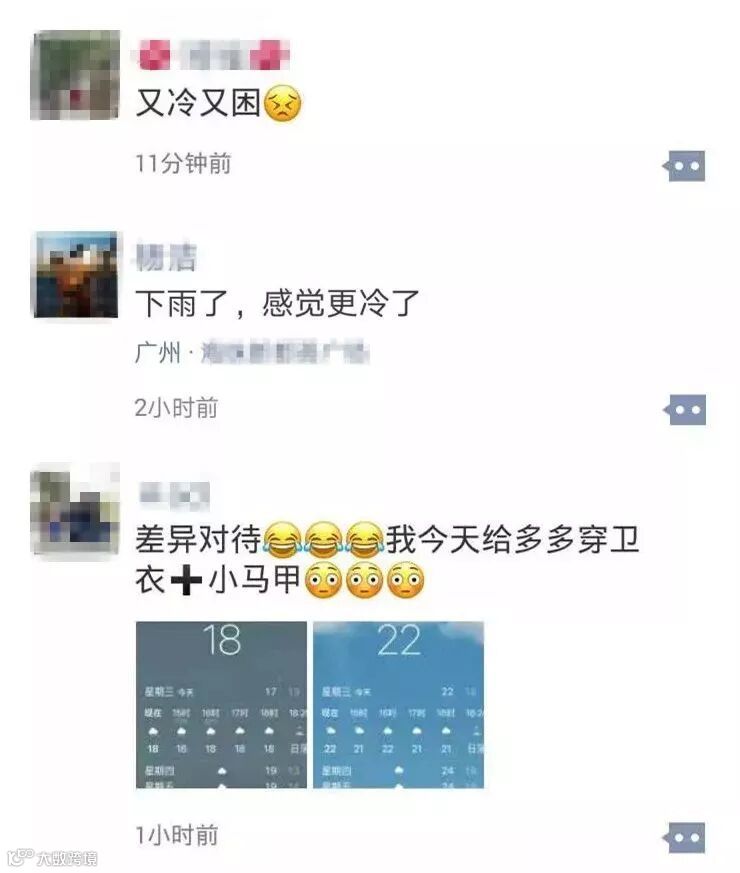Open comment menu on the 1小时前 post
The image size is (740, 873).
684,837
